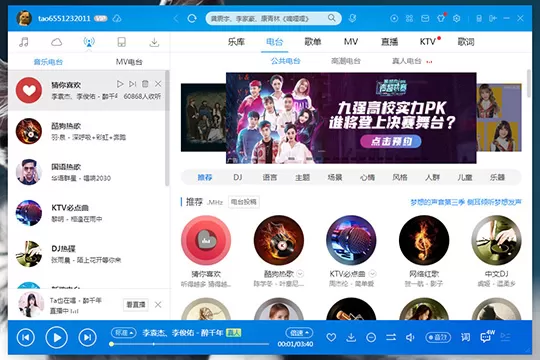Open the 歌词 tab
The height and width of the screenshot is (360, 540).
466,42
